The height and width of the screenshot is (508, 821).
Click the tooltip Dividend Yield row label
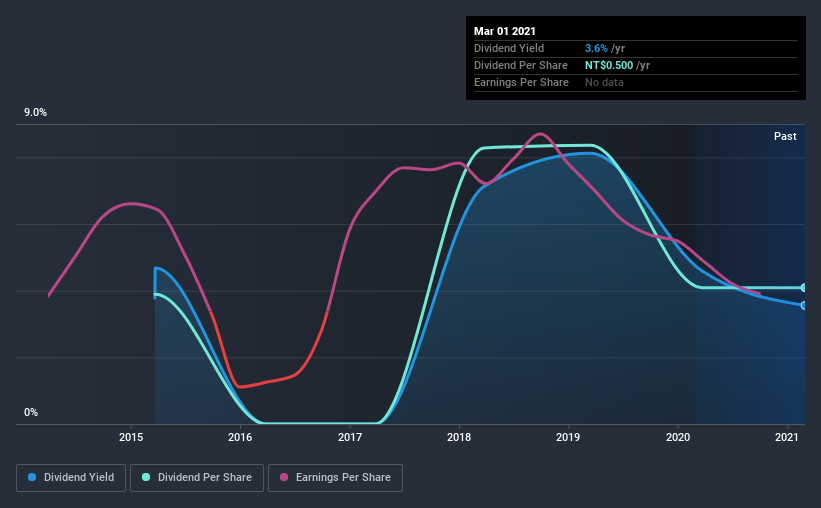click(509, 48)
